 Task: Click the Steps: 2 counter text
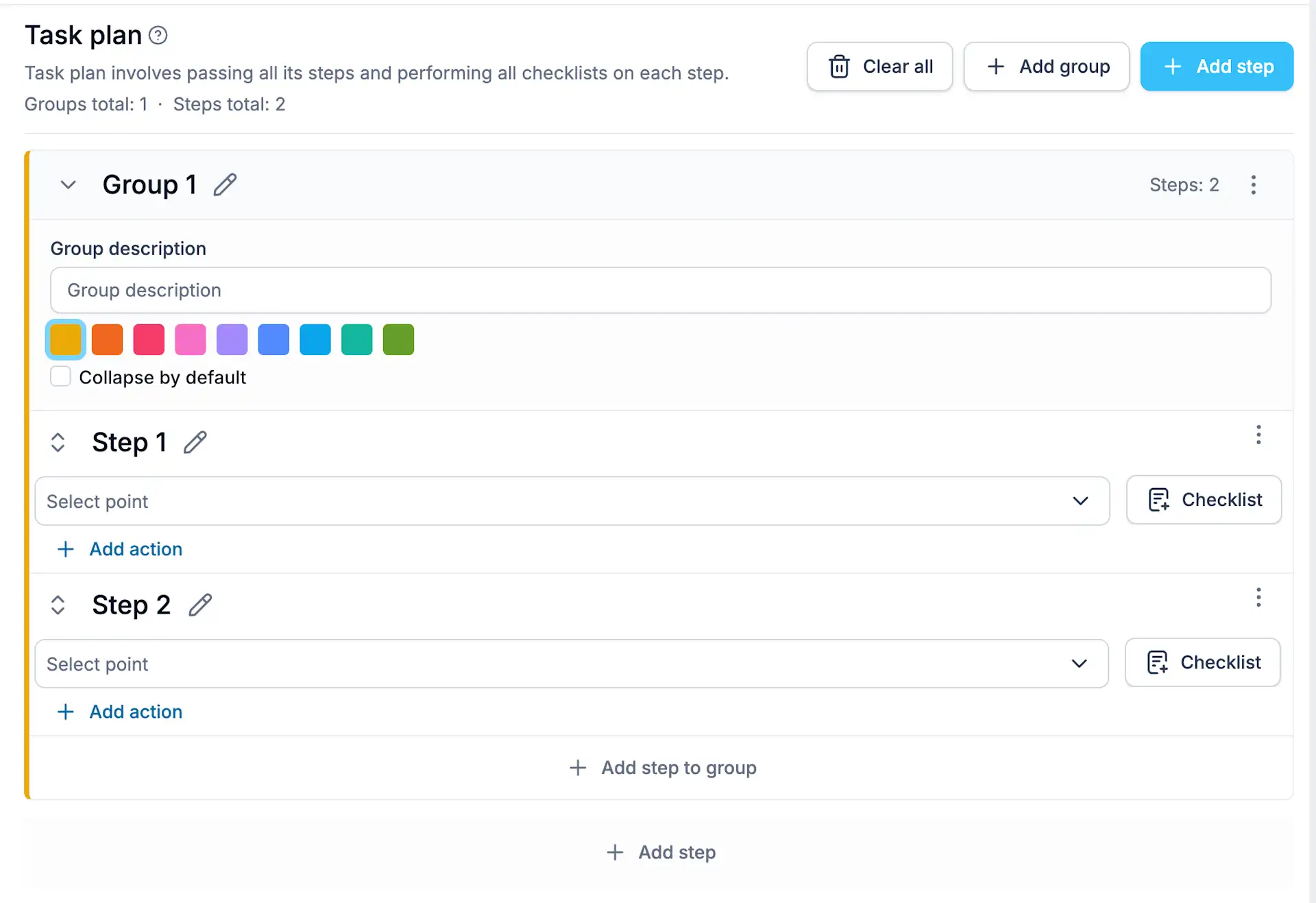point(1184,185)
